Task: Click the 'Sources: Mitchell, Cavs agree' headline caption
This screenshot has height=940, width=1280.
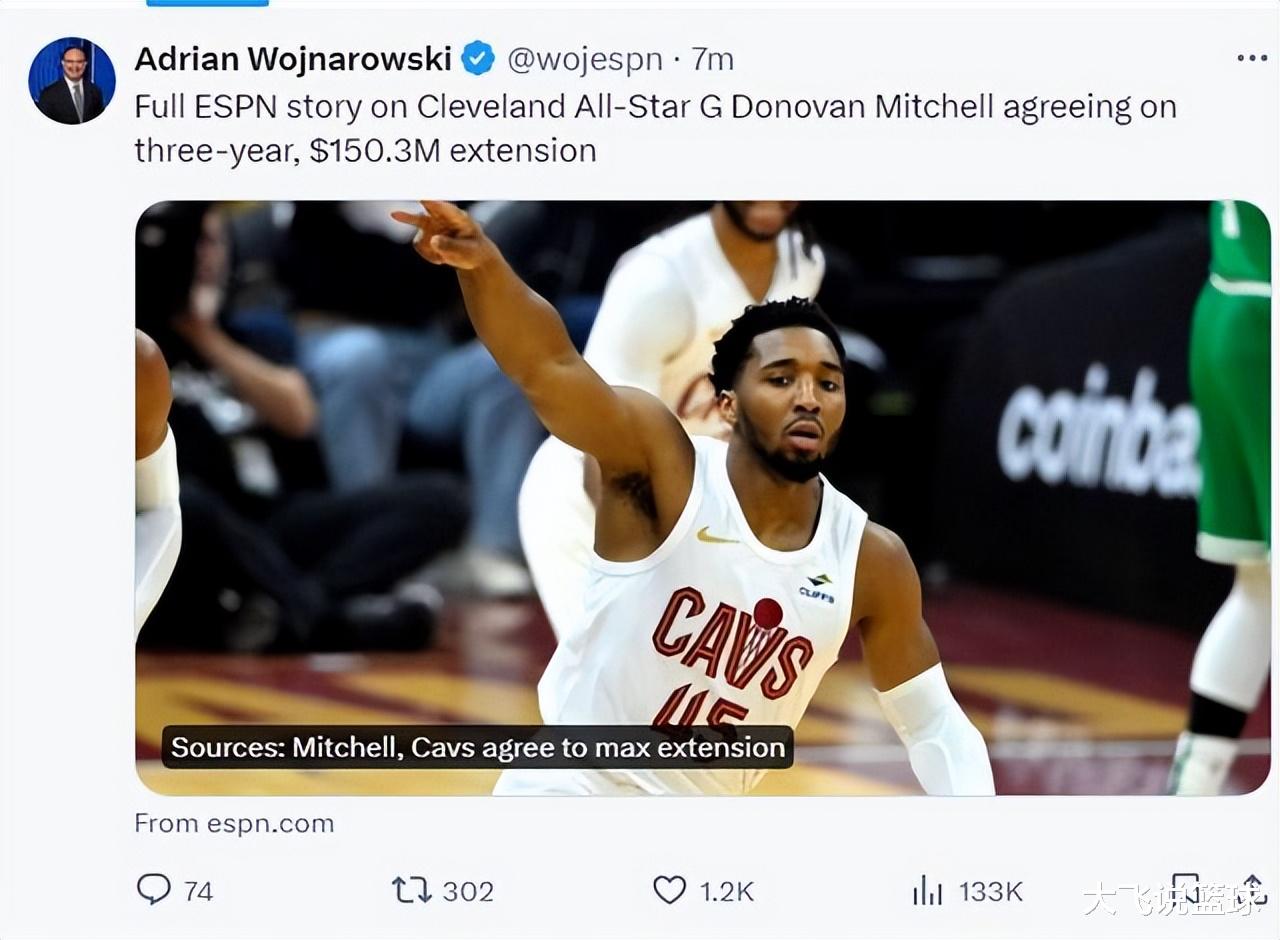Action: 478,747
